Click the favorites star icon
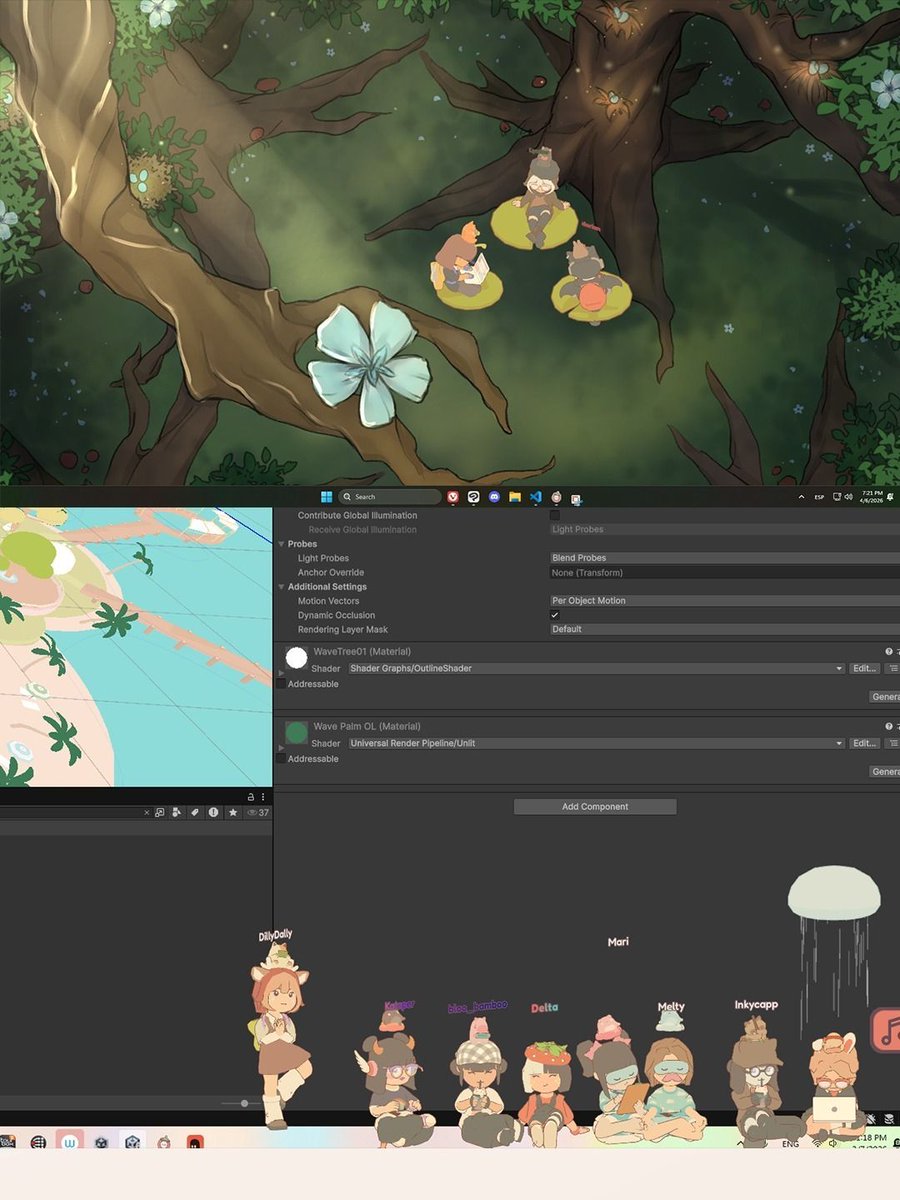 pyautogui.click(x=233, y=813)
